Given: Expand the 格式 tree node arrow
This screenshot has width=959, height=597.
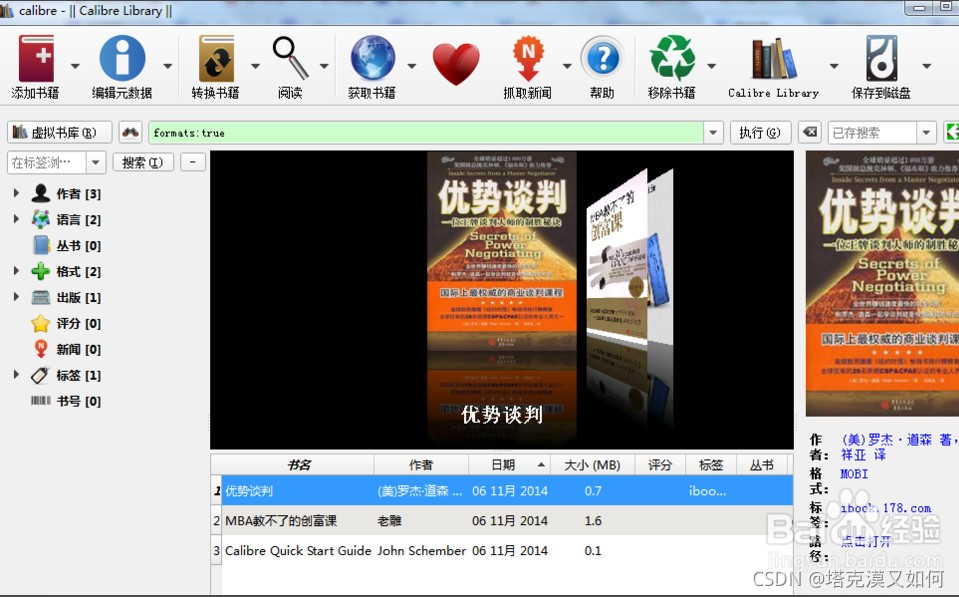Looking at the screenshot, I should [17, 270].
